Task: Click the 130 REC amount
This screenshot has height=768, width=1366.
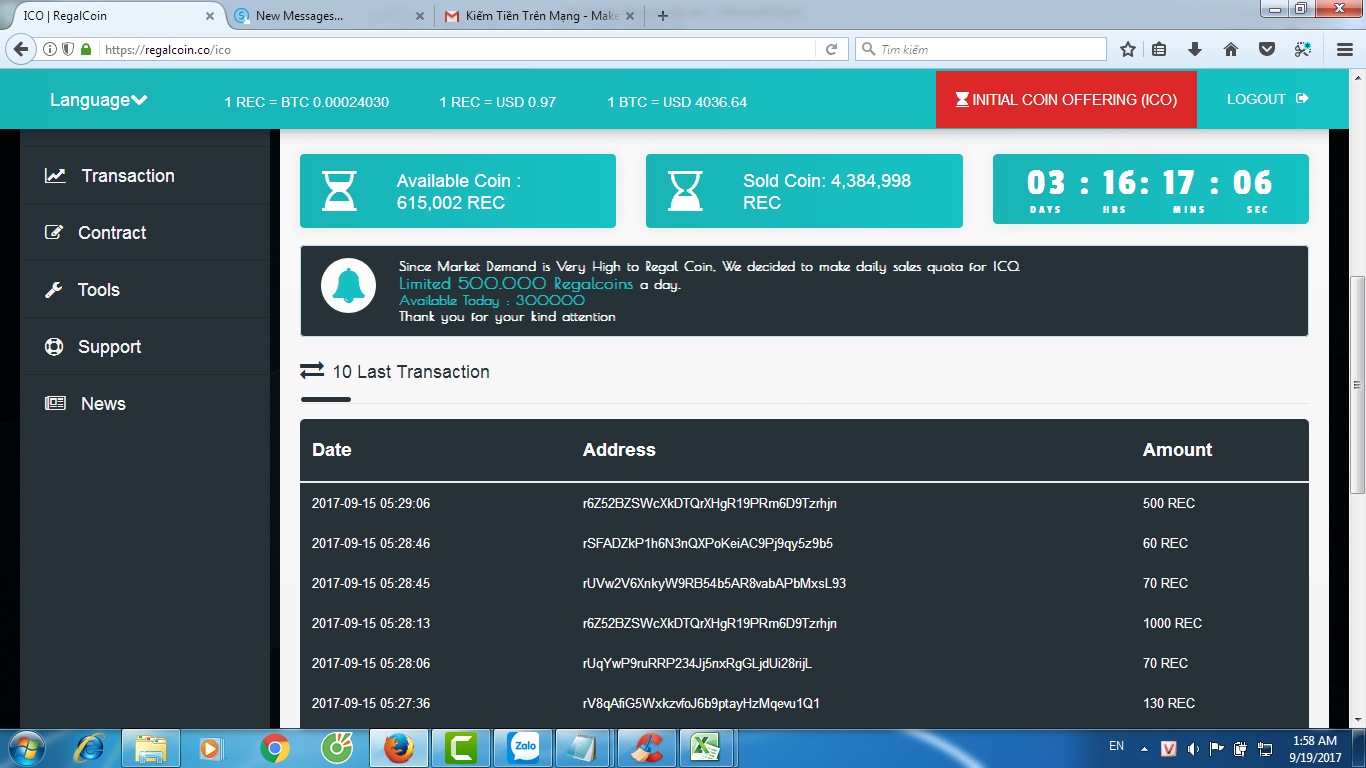Action: pyautogui.click(x=1169, y=703)
